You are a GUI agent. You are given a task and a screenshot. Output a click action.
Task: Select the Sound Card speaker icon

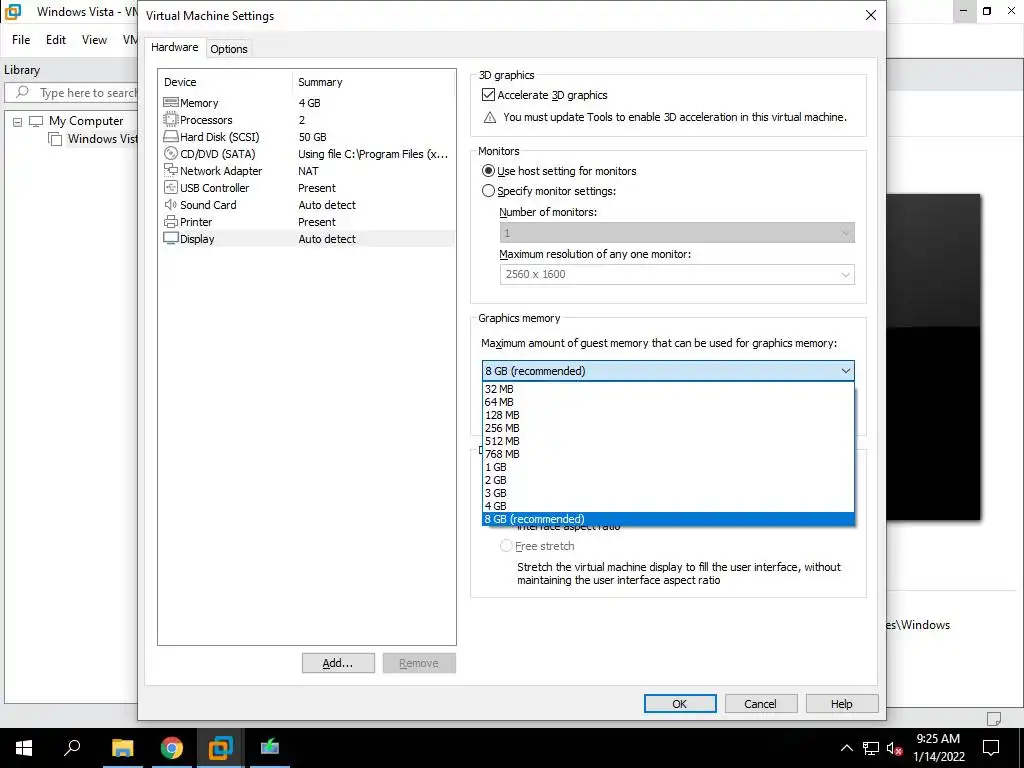170,204
